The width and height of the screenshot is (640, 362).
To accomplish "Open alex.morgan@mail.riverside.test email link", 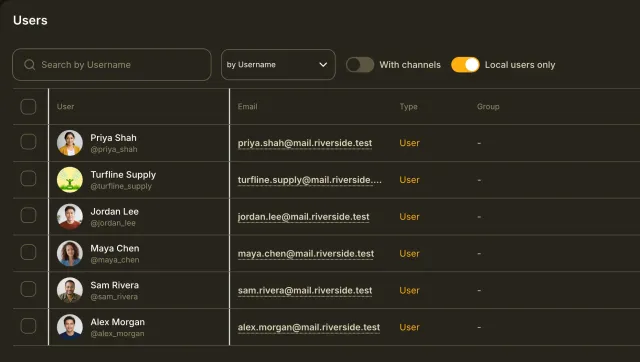I will click(309, 327).
